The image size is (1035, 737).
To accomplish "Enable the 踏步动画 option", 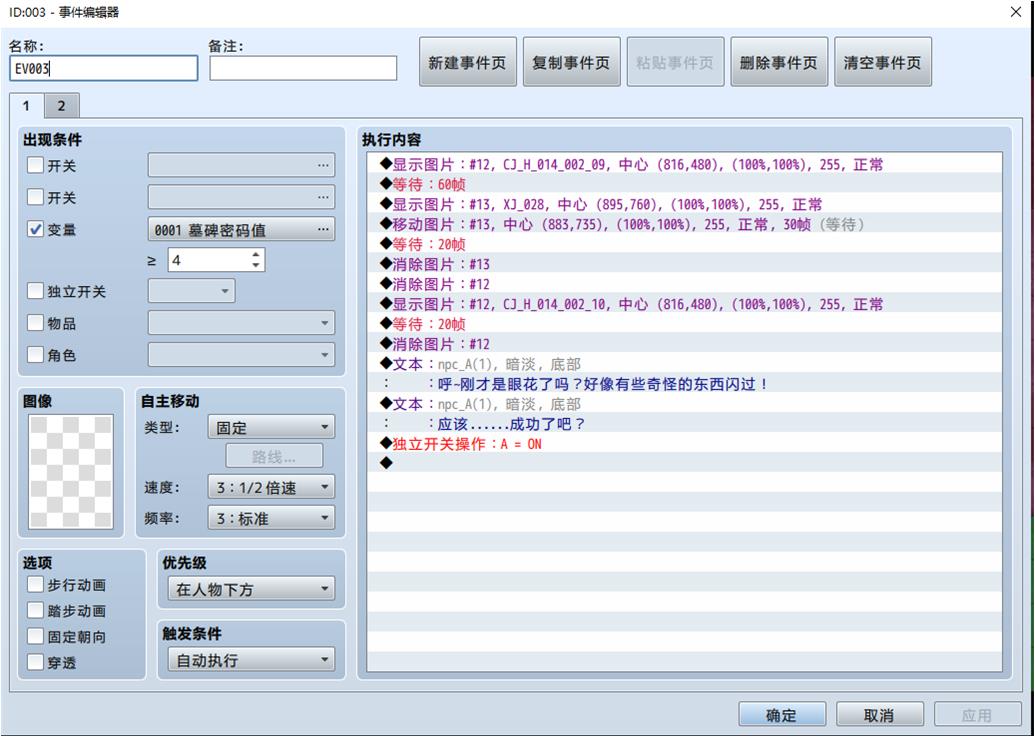I will coord(35,610).
